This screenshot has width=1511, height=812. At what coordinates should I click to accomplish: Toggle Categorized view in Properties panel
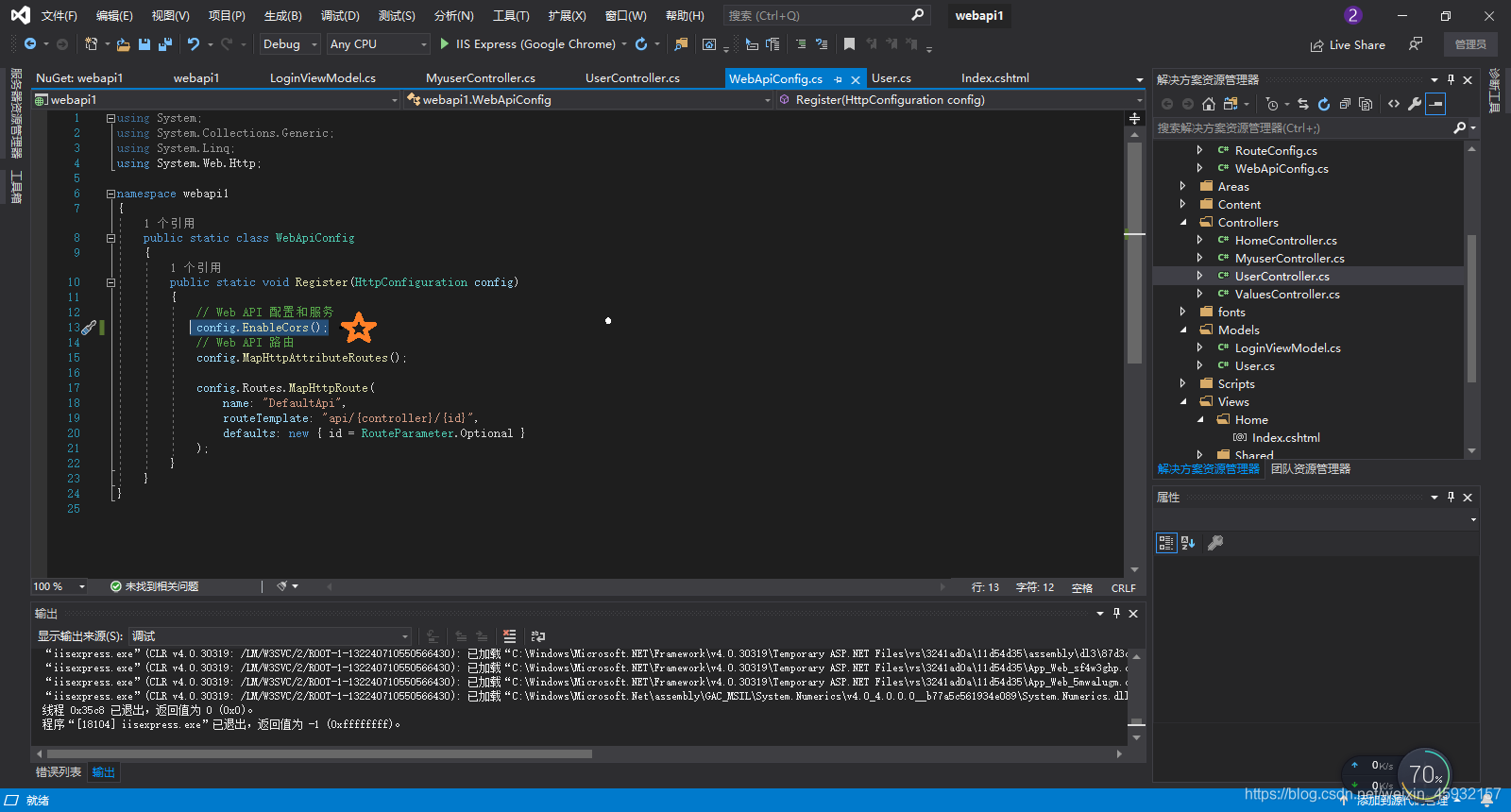coord(1166,543)
